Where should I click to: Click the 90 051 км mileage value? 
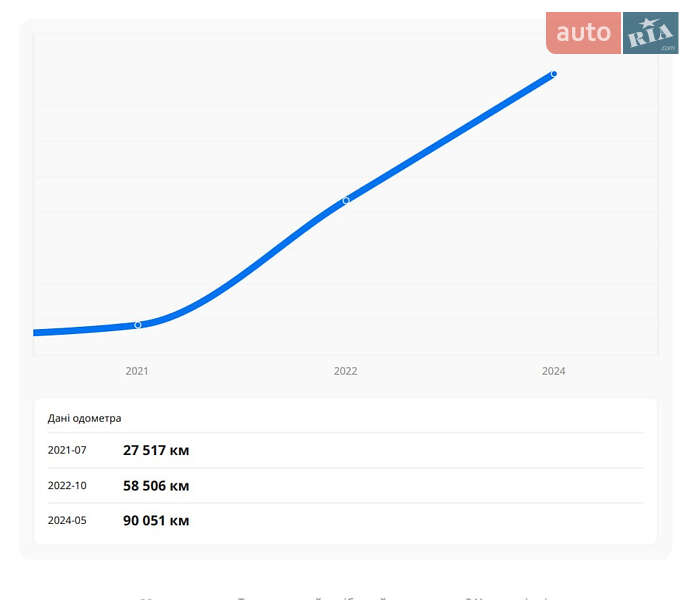(156, 520)
